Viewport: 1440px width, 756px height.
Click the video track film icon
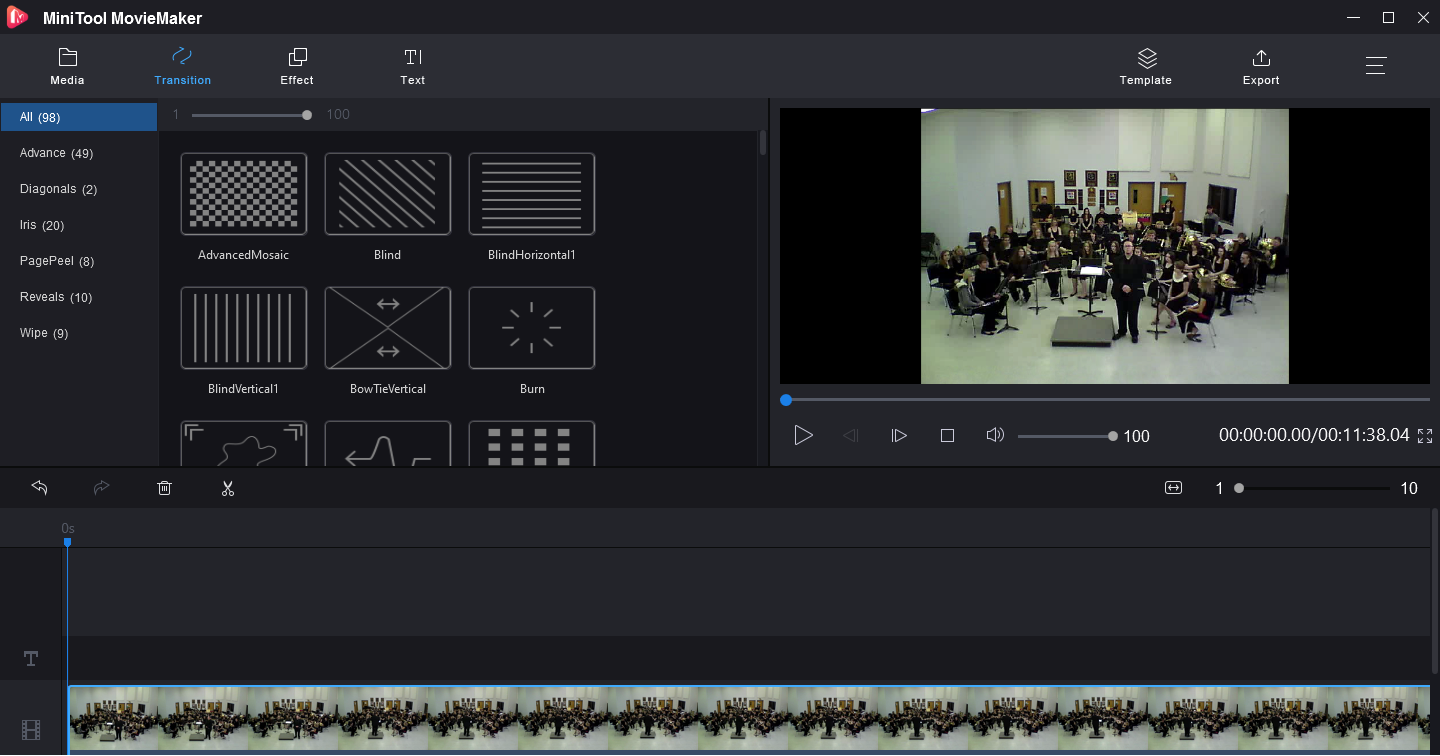[x=31, y=731]
